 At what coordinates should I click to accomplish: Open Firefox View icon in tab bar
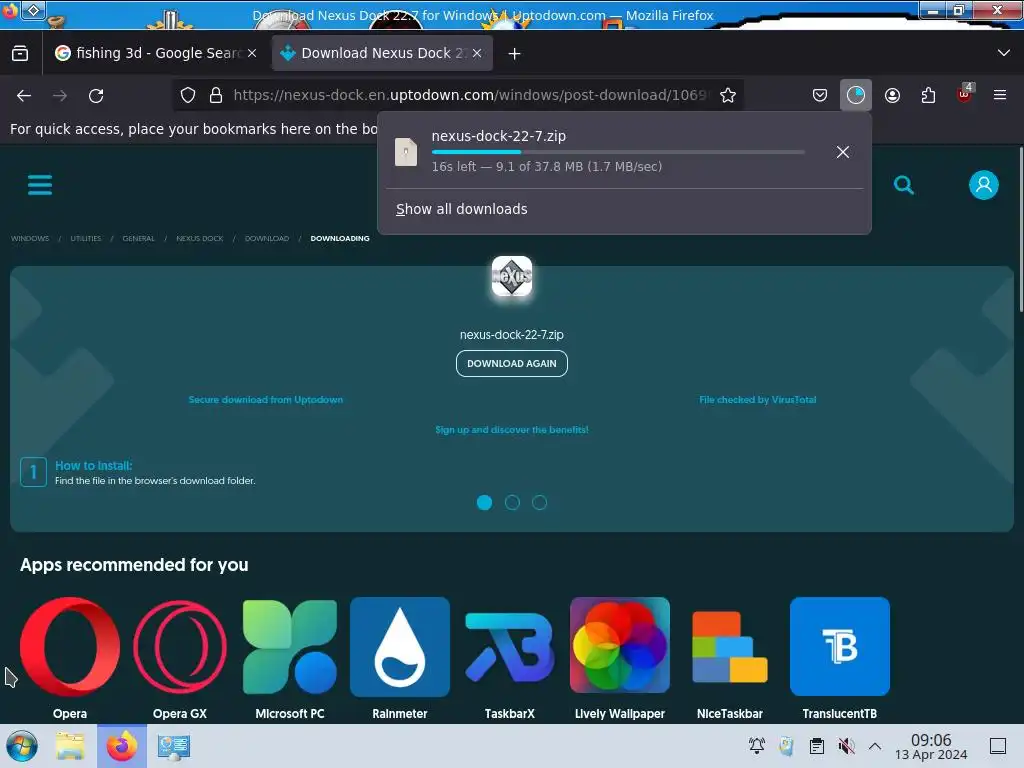click(x=20, y=54)
